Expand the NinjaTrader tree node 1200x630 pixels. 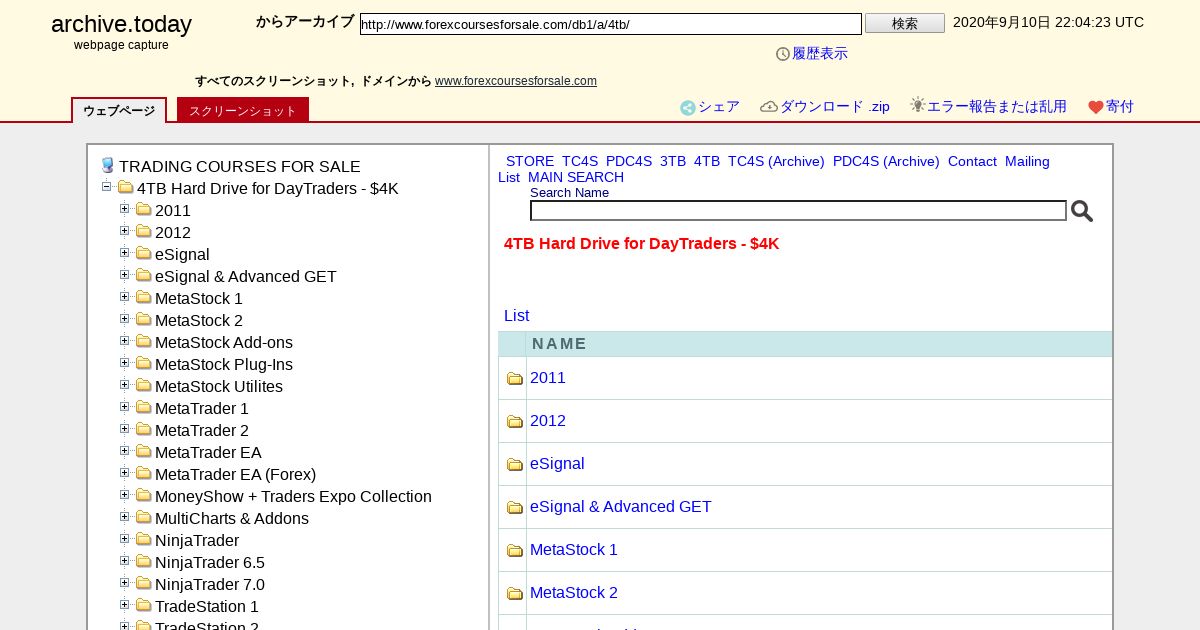[124, 539]
